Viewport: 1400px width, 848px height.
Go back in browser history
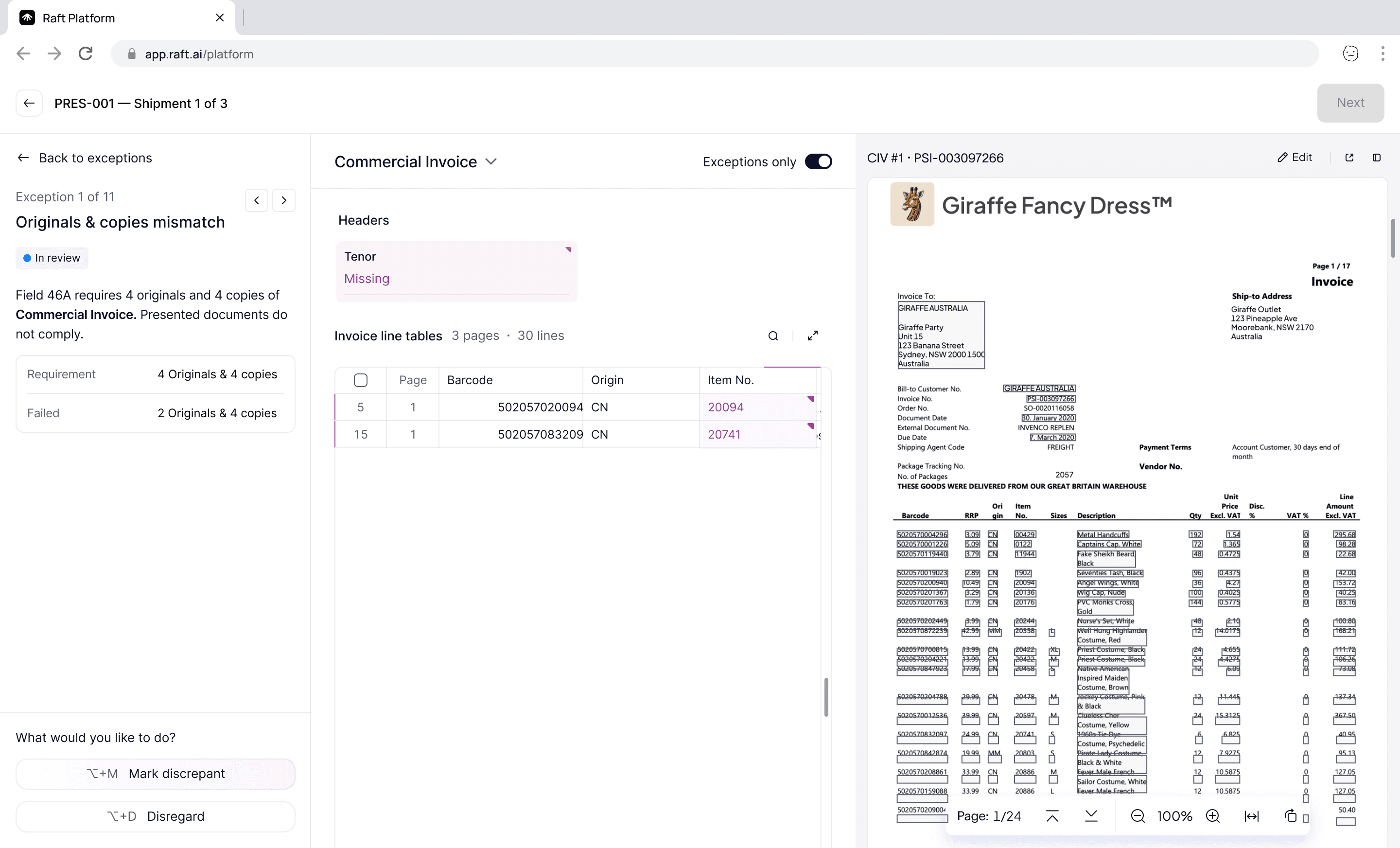(x=23, y=53)
